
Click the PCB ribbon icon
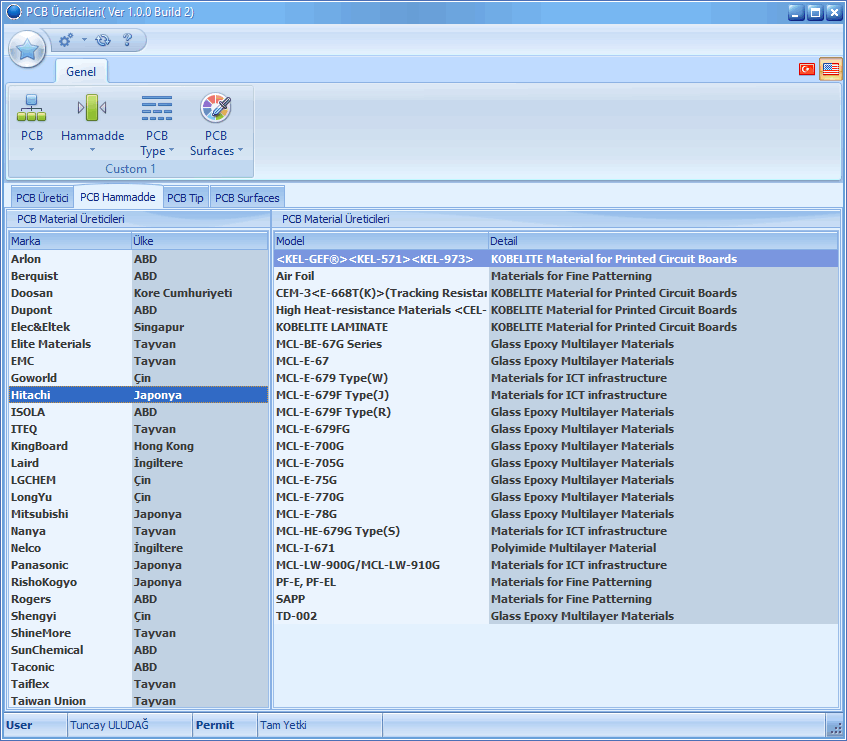coord(31,107)
